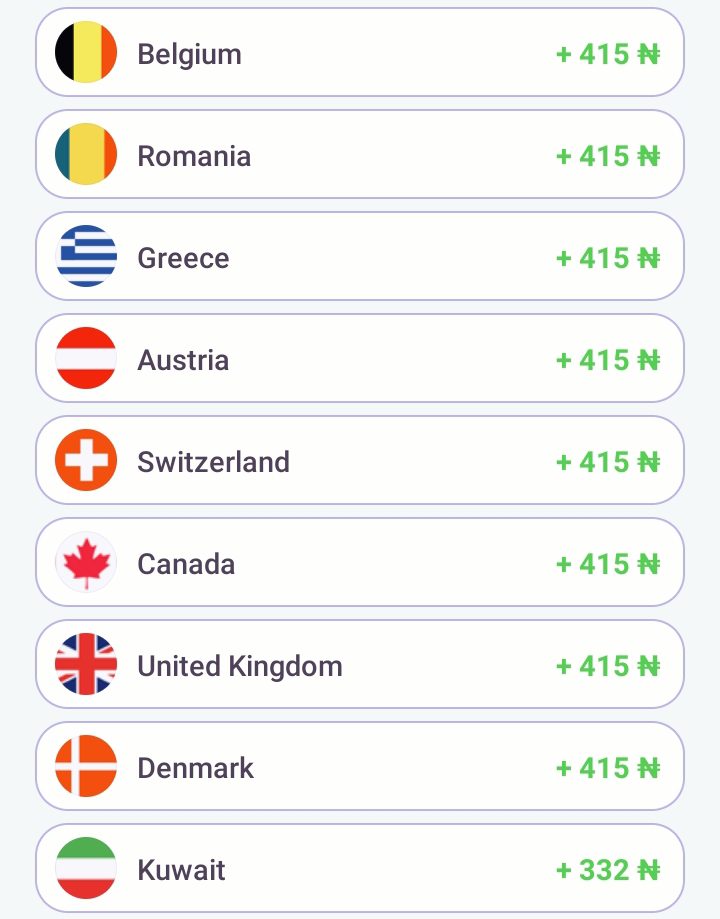Tap the Austria flag icon
The width and height of the screenshot is (720, 919).
pos(86,359)
